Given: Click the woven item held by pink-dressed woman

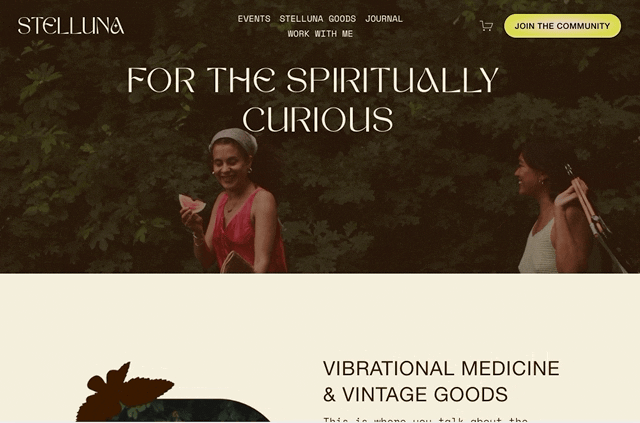Looking at the screenshot, I should tap(236, 263).
